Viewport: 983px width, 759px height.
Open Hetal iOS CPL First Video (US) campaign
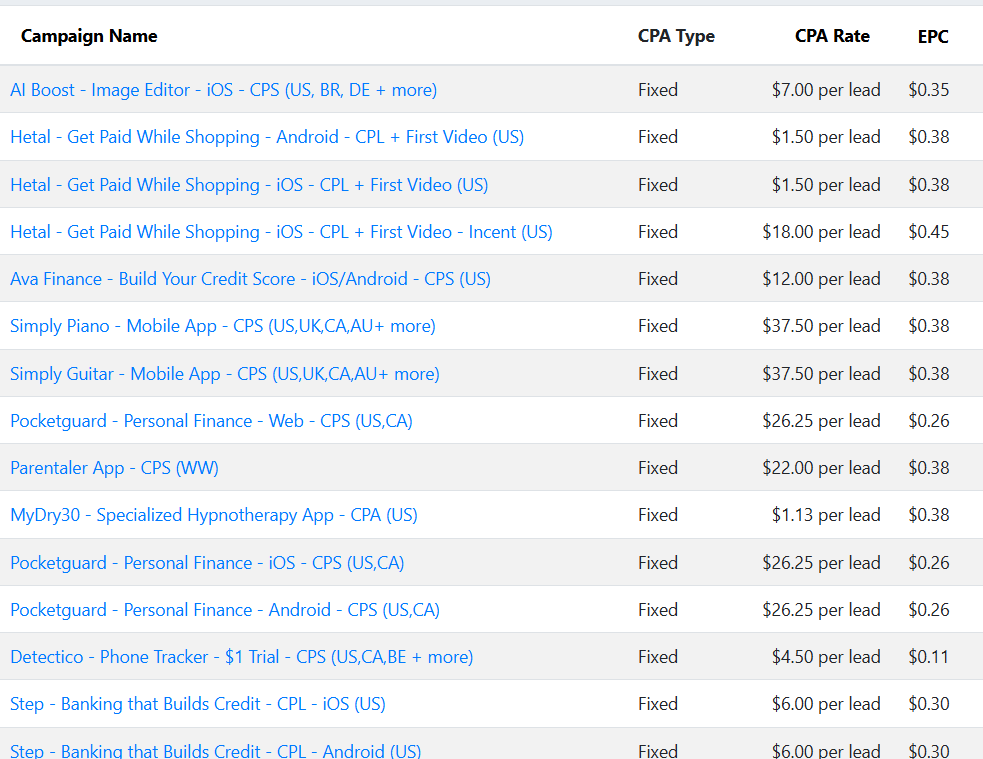[x=249, y=185]
